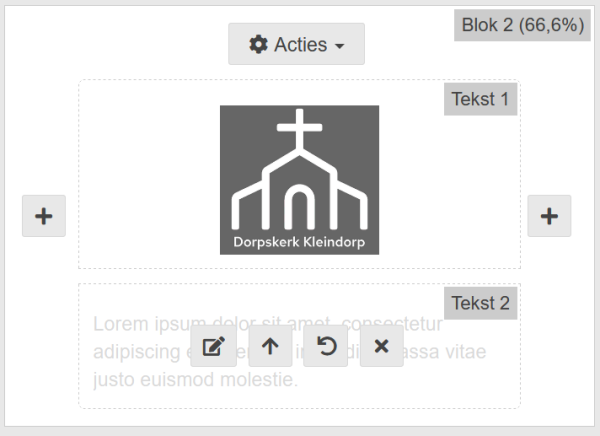Remove Tekst 2 with the X icon

click(381, 346)
